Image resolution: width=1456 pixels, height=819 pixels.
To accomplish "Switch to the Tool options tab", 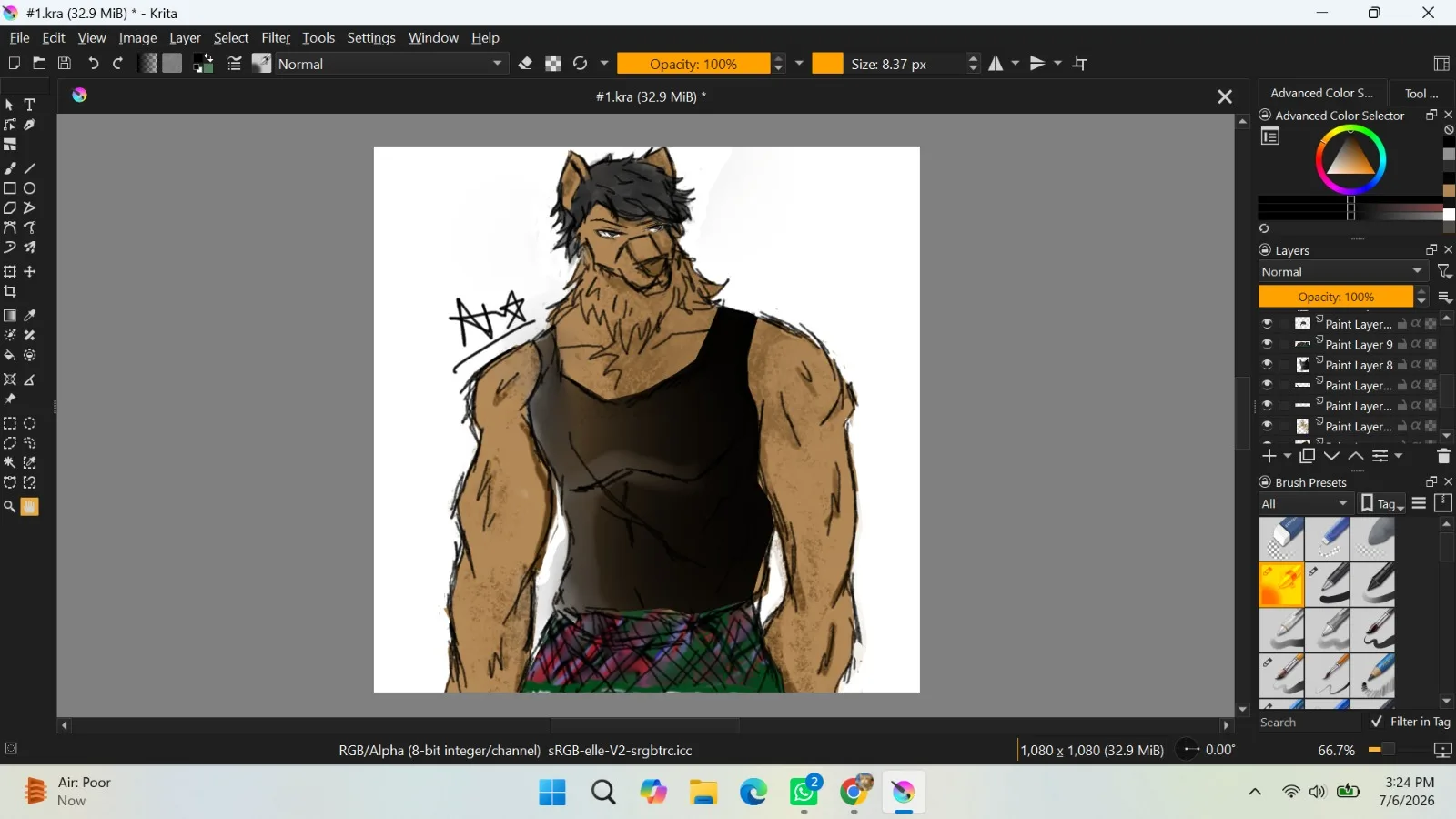I will coord(1421,93).
